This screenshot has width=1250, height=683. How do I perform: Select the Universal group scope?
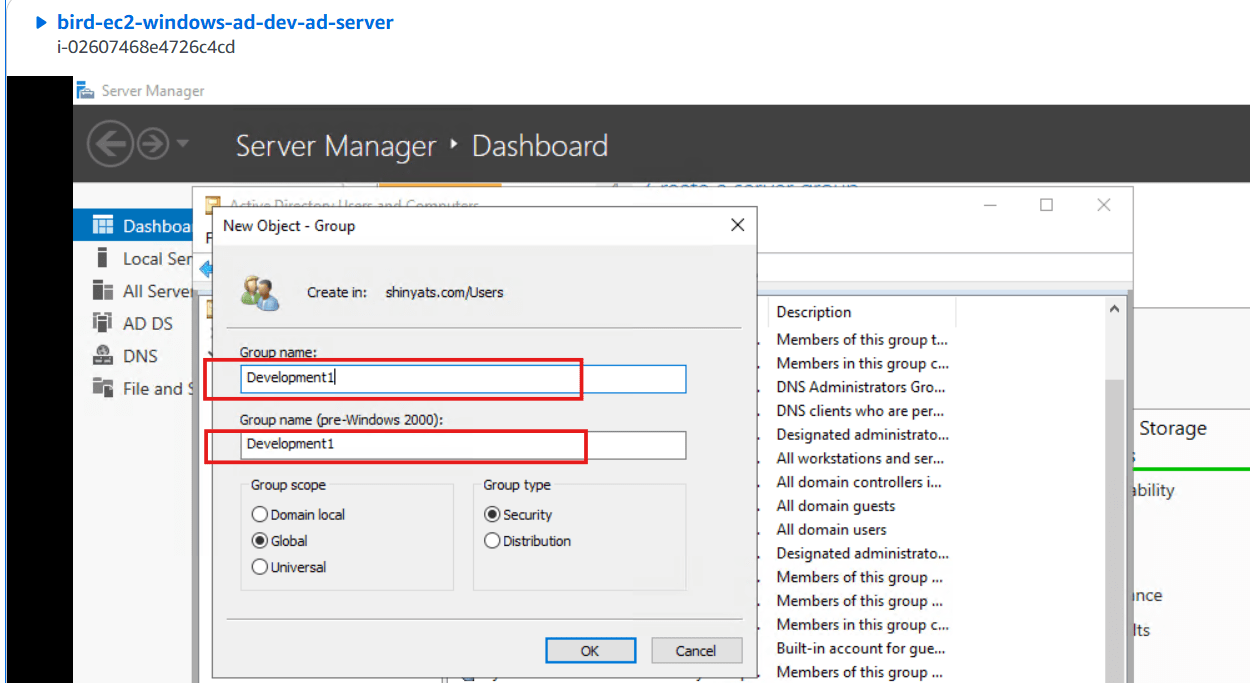pos(260,567)
